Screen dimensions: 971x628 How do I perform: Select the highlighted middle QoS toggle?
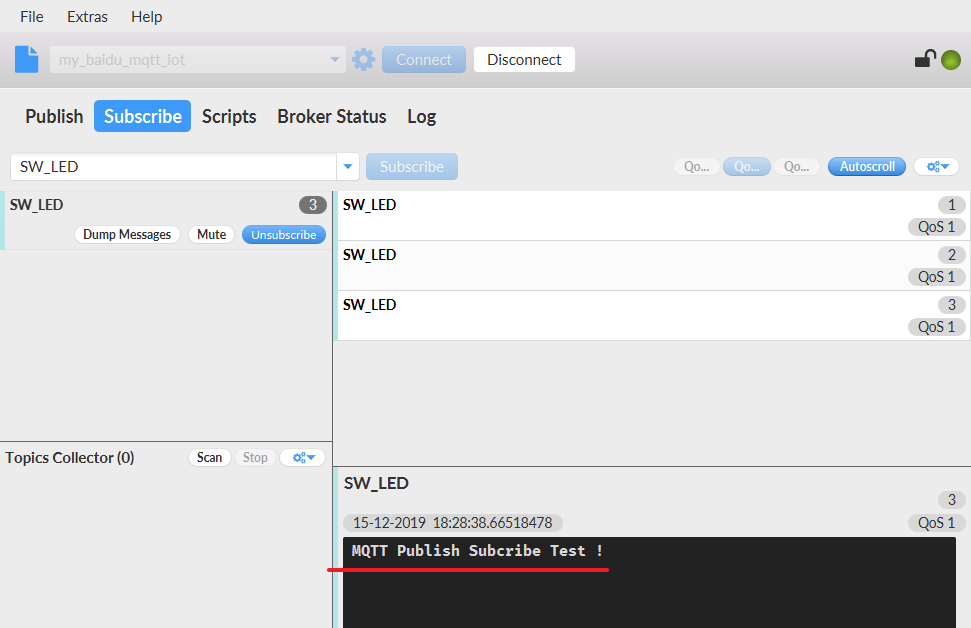(x=746, y=167)
